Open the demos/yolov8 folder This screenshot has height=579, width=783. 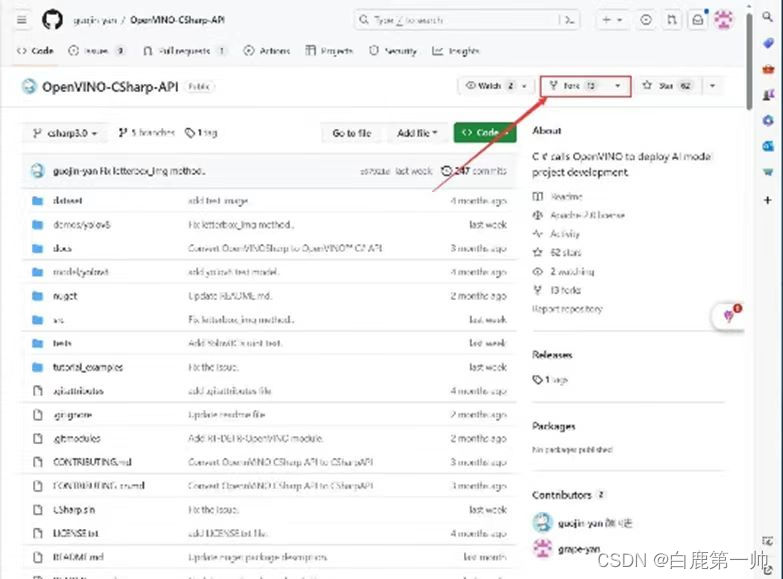81,224
